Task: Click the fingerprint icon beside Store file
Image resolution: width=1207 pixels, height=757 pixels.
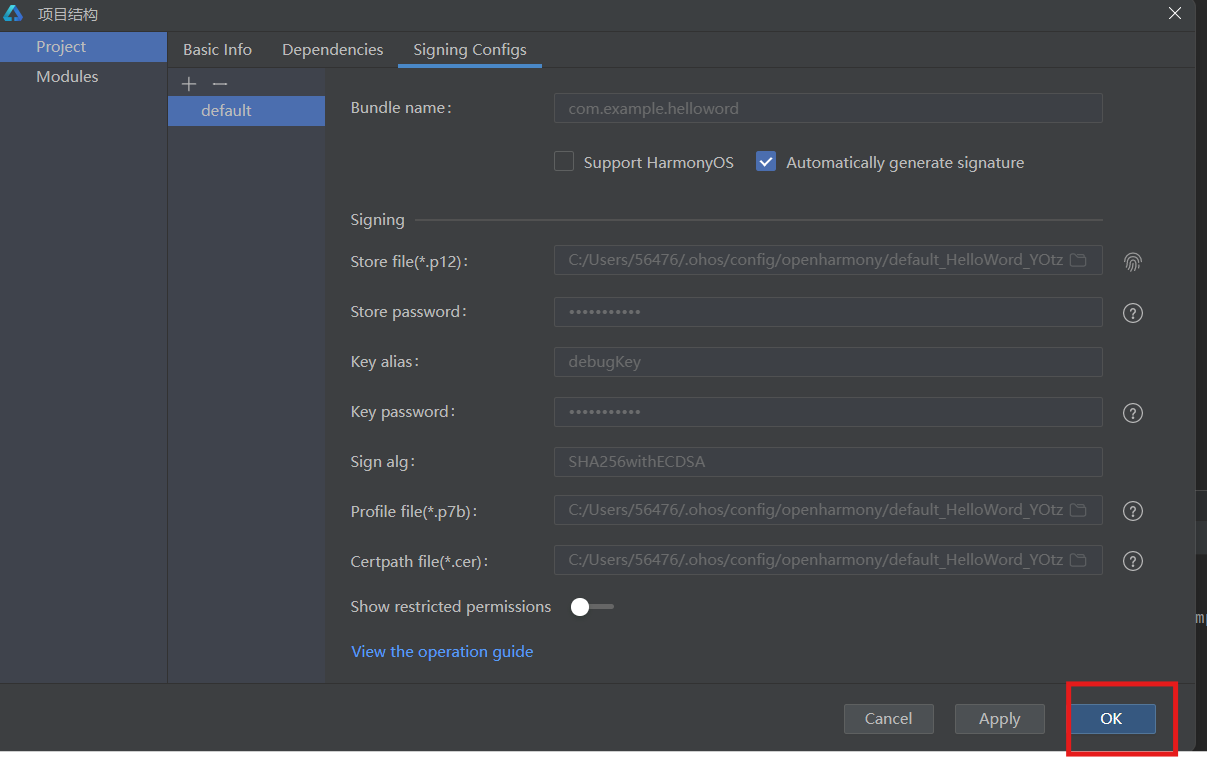Action: (x=1132, y=262)
